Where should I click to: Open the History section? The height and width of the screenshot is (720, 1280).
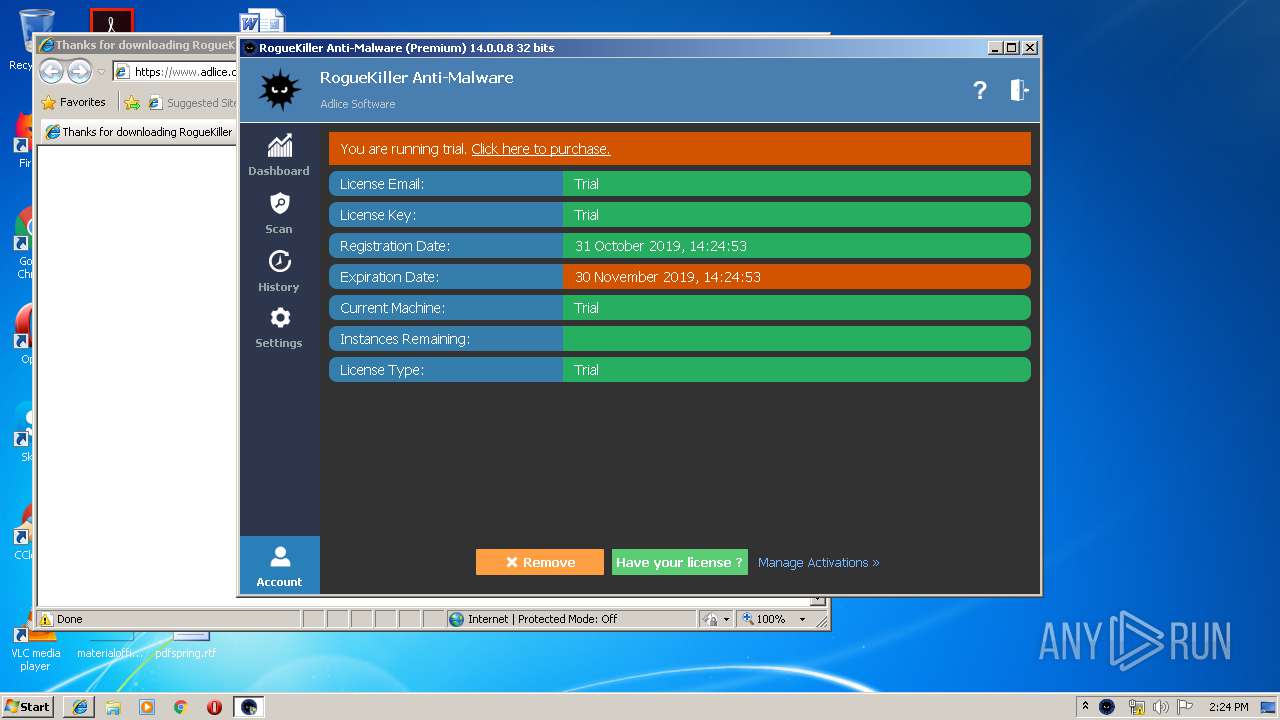click(279, 270)
